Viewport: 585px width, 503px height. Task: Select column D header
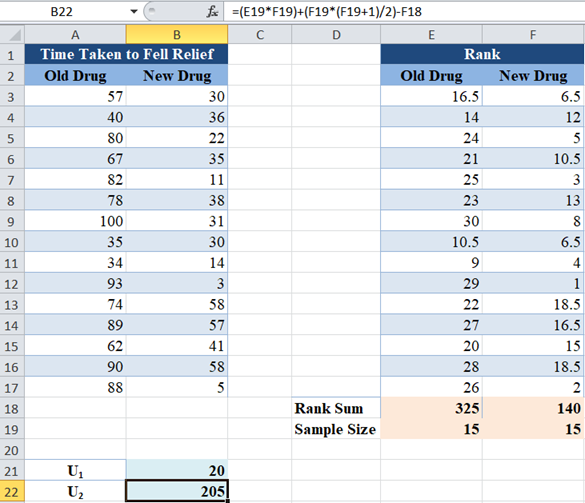point(336,35)
